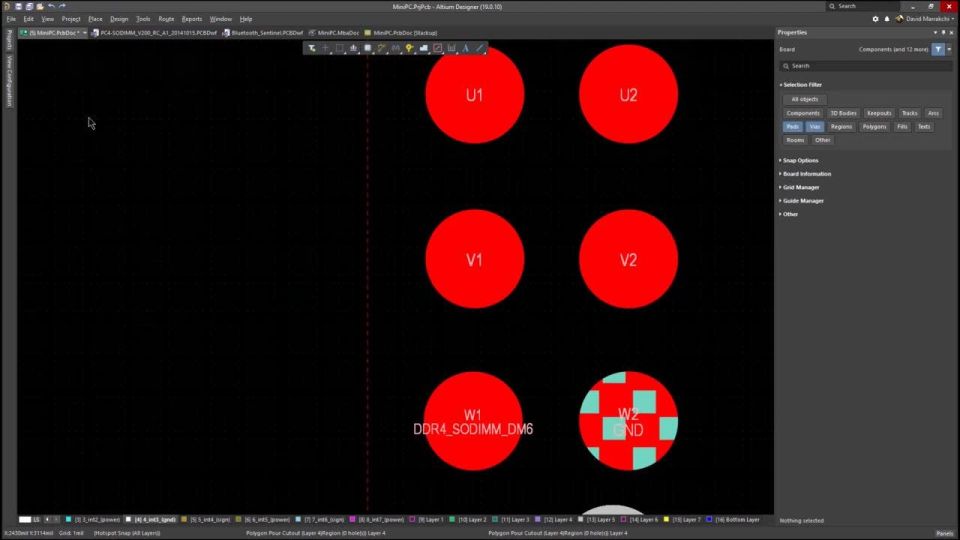Image resolution: width=960 pixels, height=540 pixels.
Task: Select the Place dimension tool
Action: tap(452, 48)
